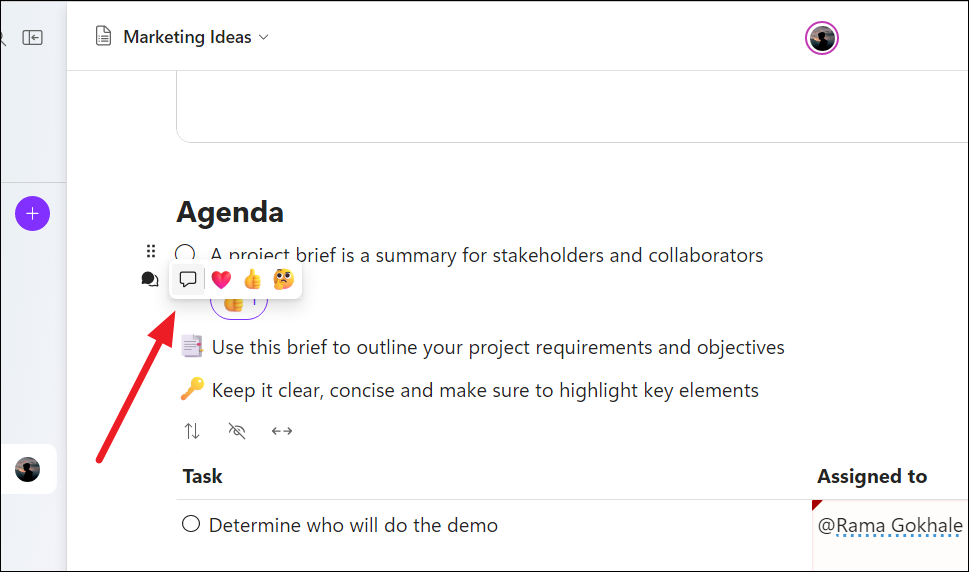The height and width of the screenshot is (572, 969).
Task: Click the expand width arrows icon
Action: 282,431
